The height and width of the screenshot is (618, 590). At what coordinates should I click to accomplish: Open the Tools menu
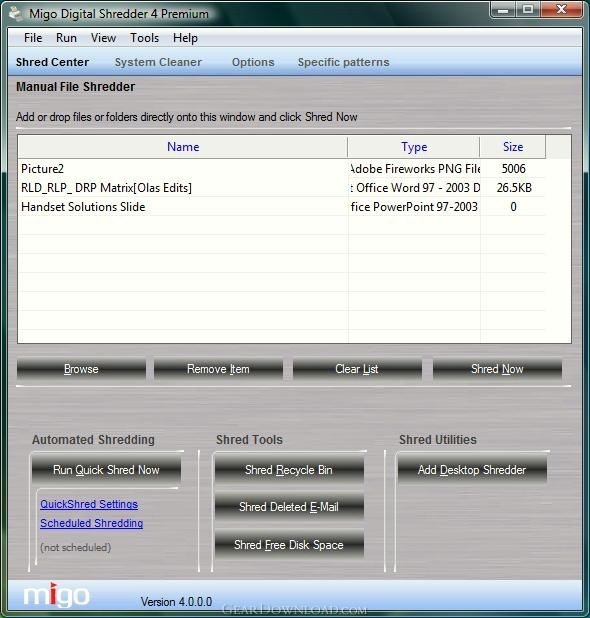point(145,38)
